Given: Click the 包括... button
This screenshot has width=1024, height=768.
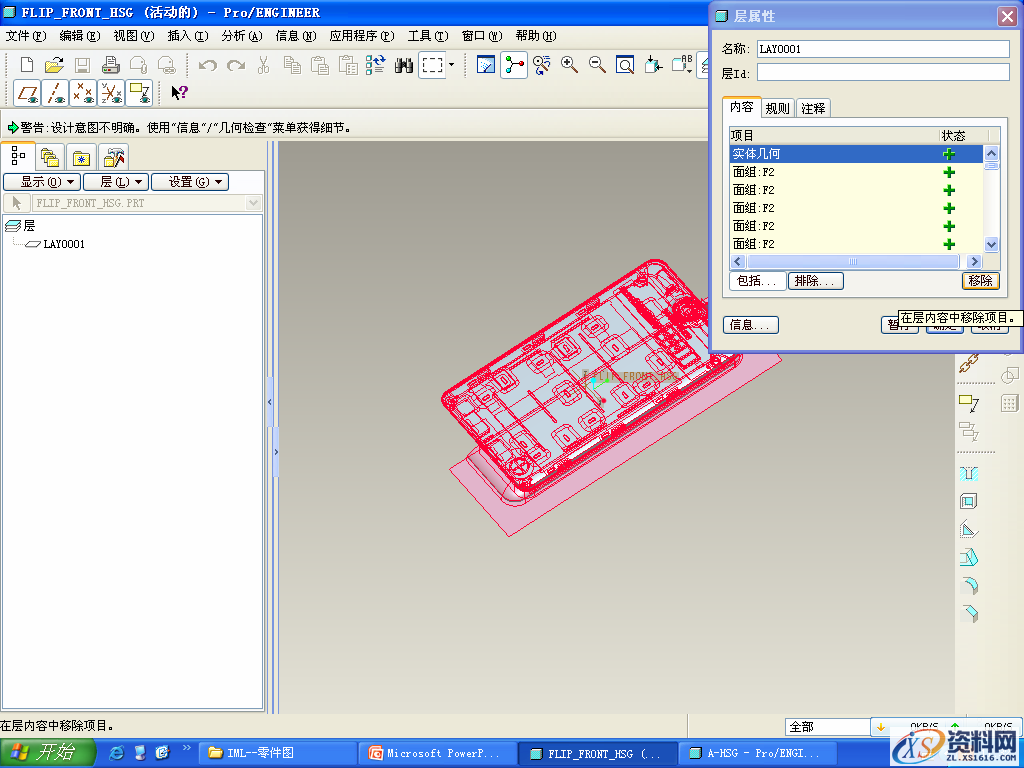Looking at the screenshot, I should 757,281.
